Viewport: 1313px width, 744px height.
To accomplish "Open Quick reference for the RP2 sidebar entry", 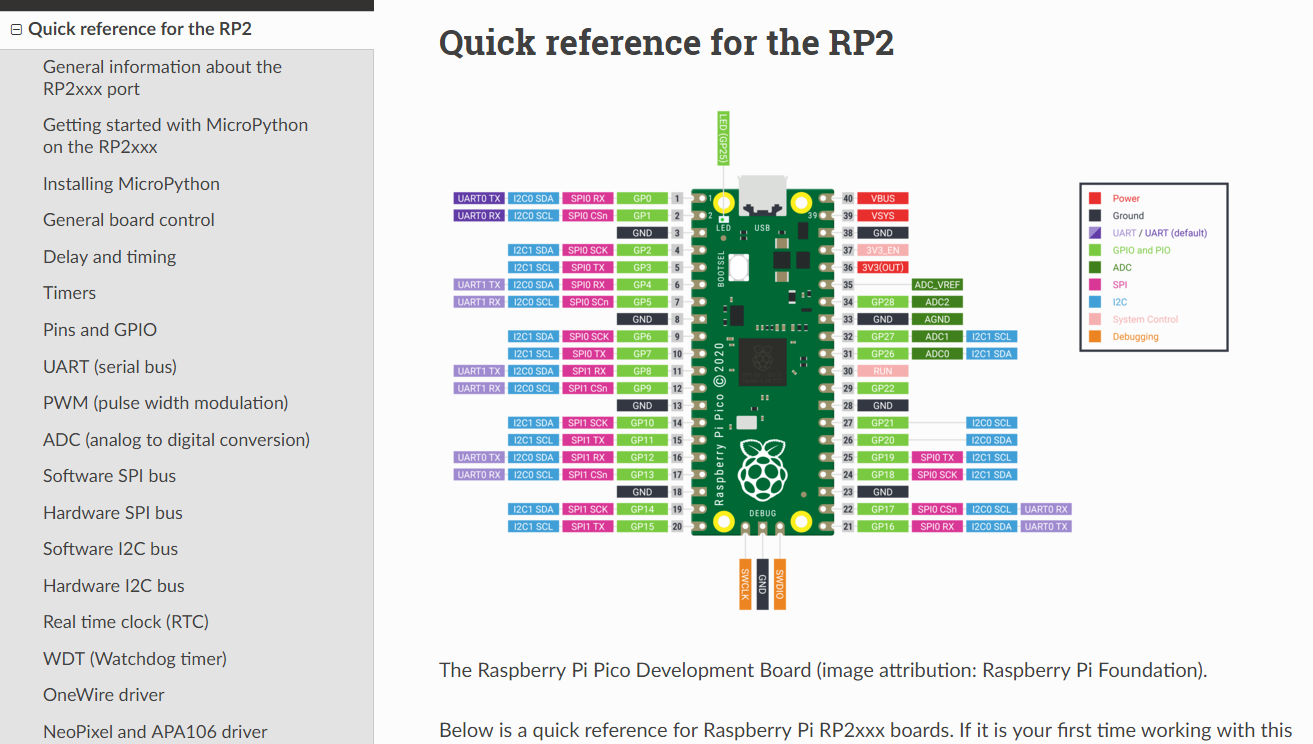I will 140,29.
